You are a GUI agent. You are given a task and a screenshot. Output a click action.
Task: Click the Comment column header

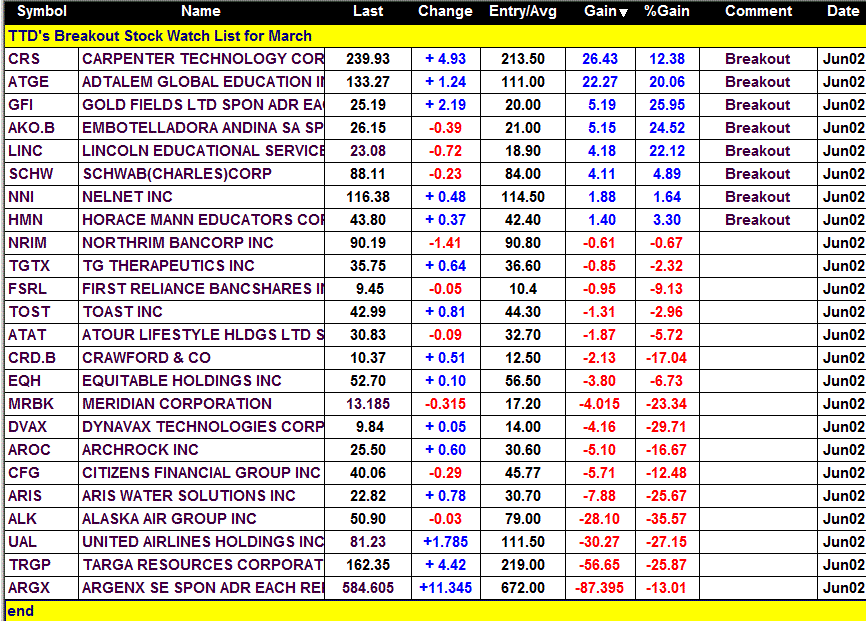(758, 11)
